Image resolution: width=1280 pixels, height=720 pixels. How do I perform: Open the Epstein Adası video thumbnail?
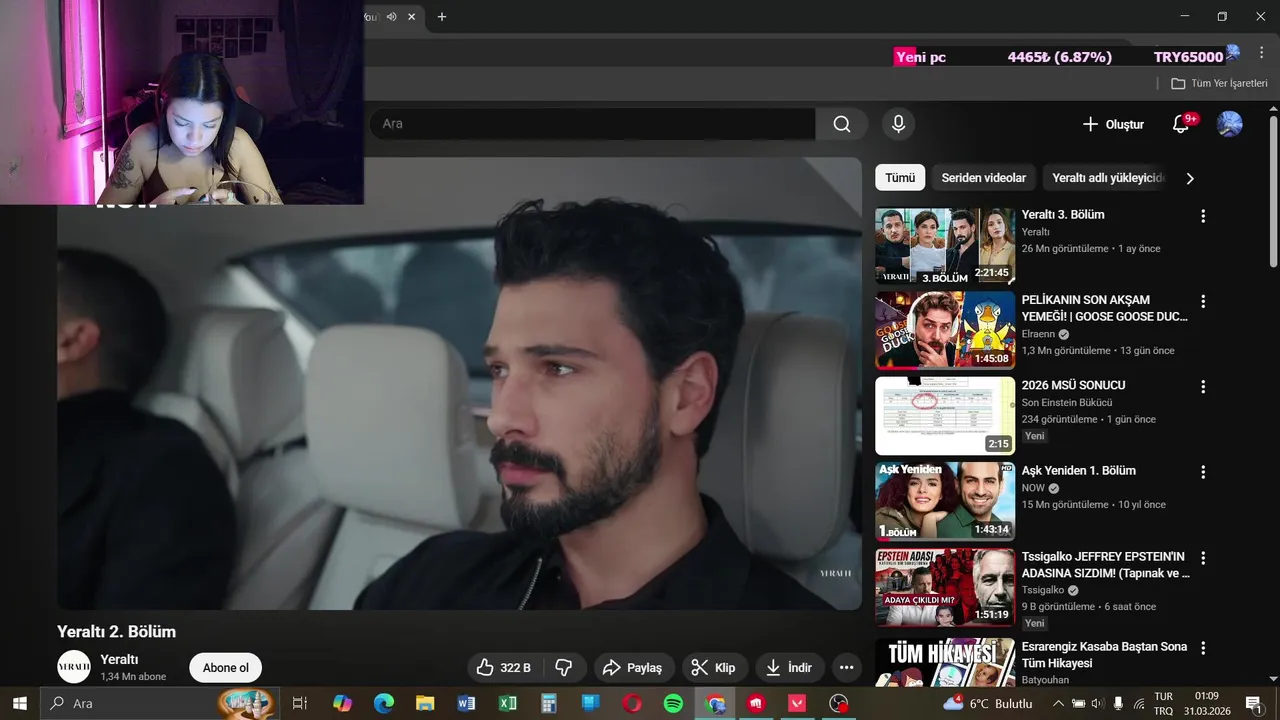point(945,587)
